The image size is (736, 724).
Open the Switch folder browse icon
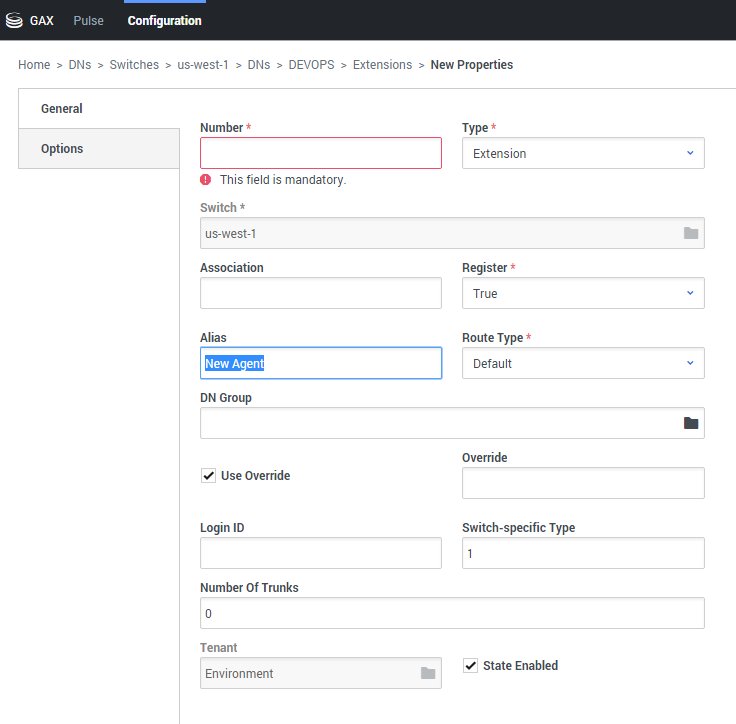pos(690,233)
